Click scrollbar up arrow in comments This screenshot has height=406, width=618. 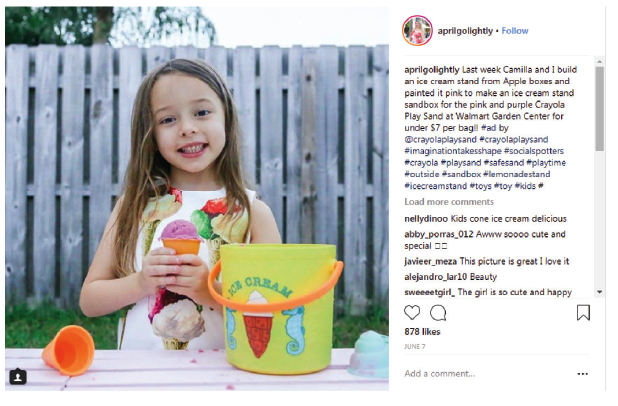click(599, 61)
